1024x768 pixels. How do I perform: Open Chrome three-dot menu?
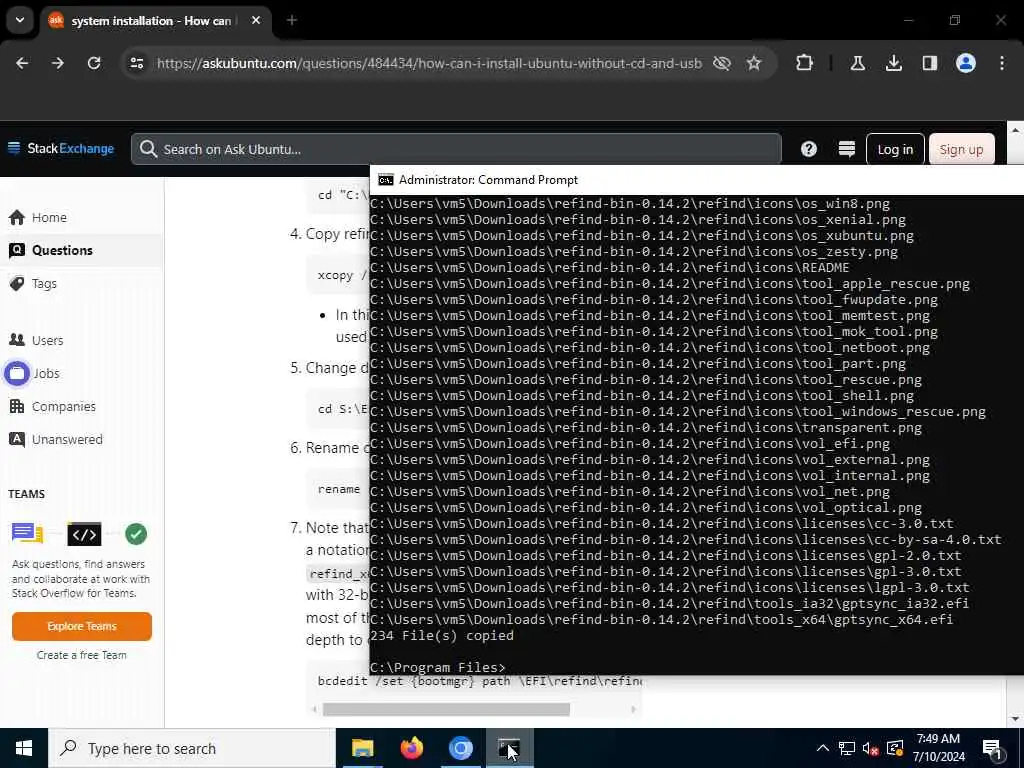pyautogui.click(x=1002, y=63)
